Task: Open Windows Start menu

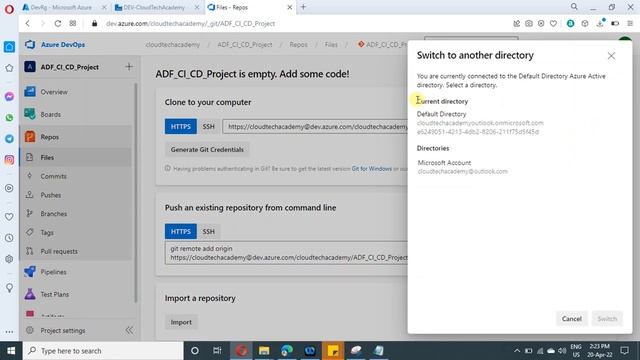Action: tap(11, 351)
